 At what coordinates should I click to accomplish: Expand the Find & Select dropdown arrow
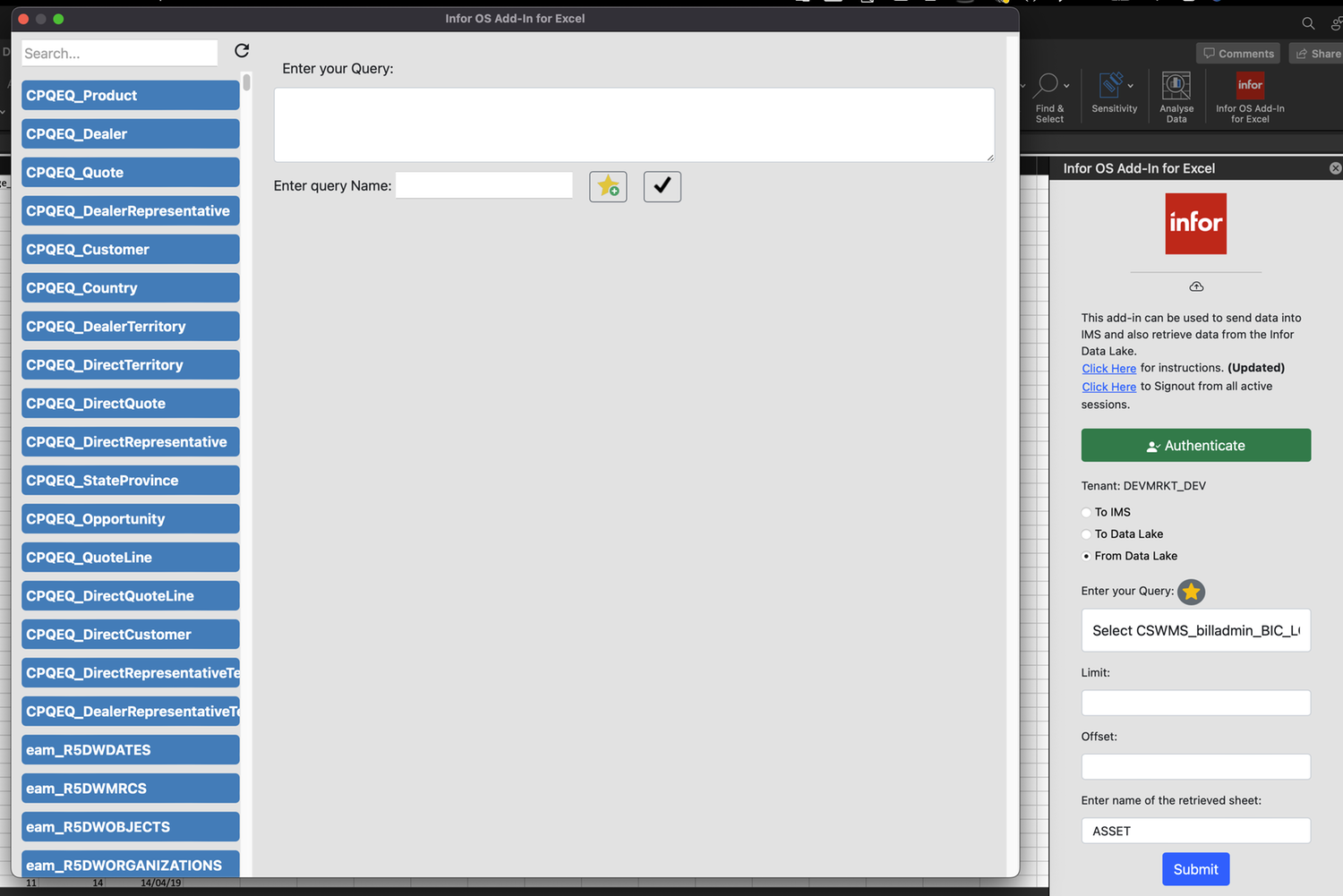pos(1066,86)
